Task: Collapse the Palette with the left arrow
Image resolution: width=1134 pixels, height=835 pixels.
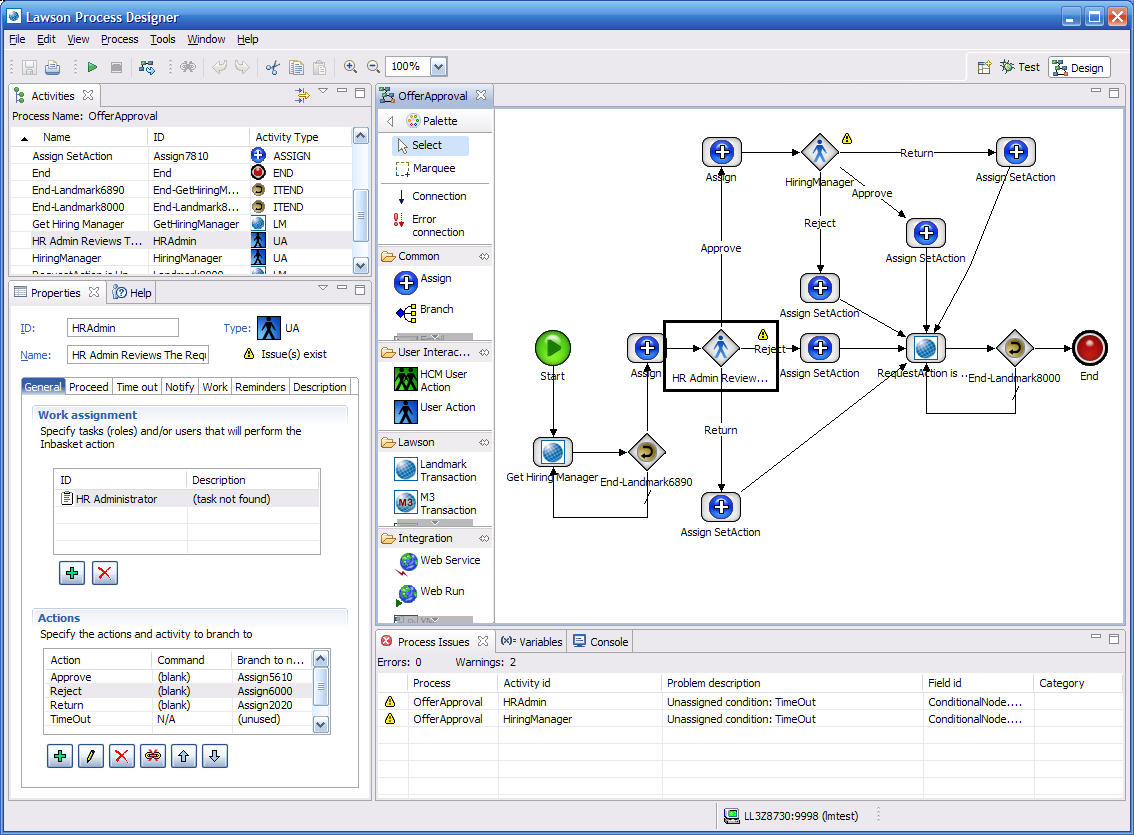Action: (x=390, y=121)
